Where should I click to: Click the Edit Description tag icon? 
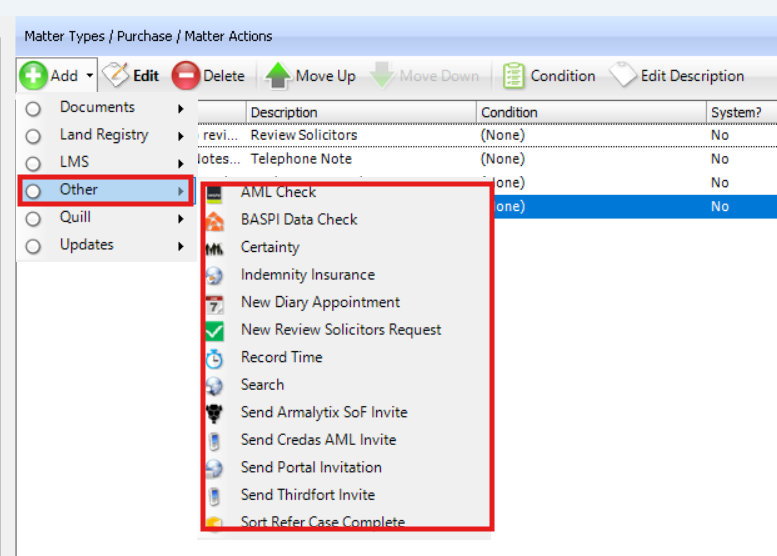tap(623, 75)
